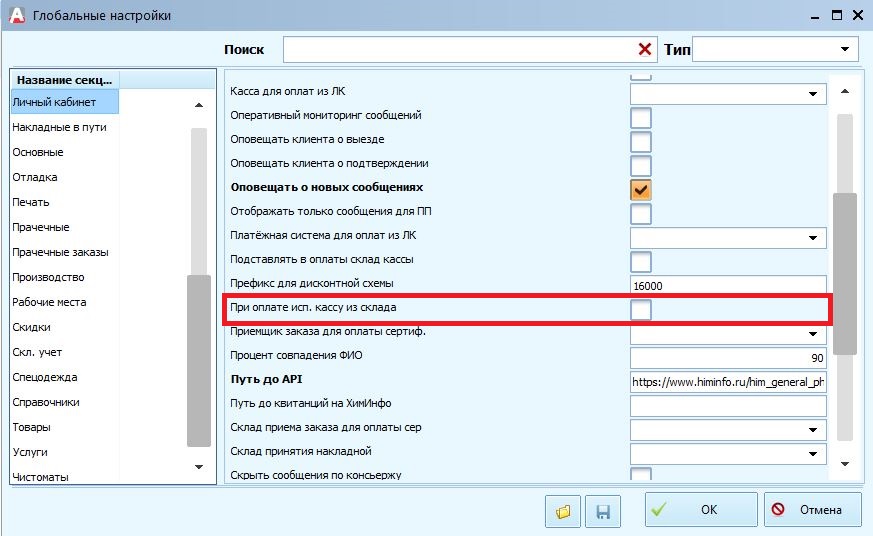Open settings file with folder icon button
873x536 pixels.
pos(563,511)
